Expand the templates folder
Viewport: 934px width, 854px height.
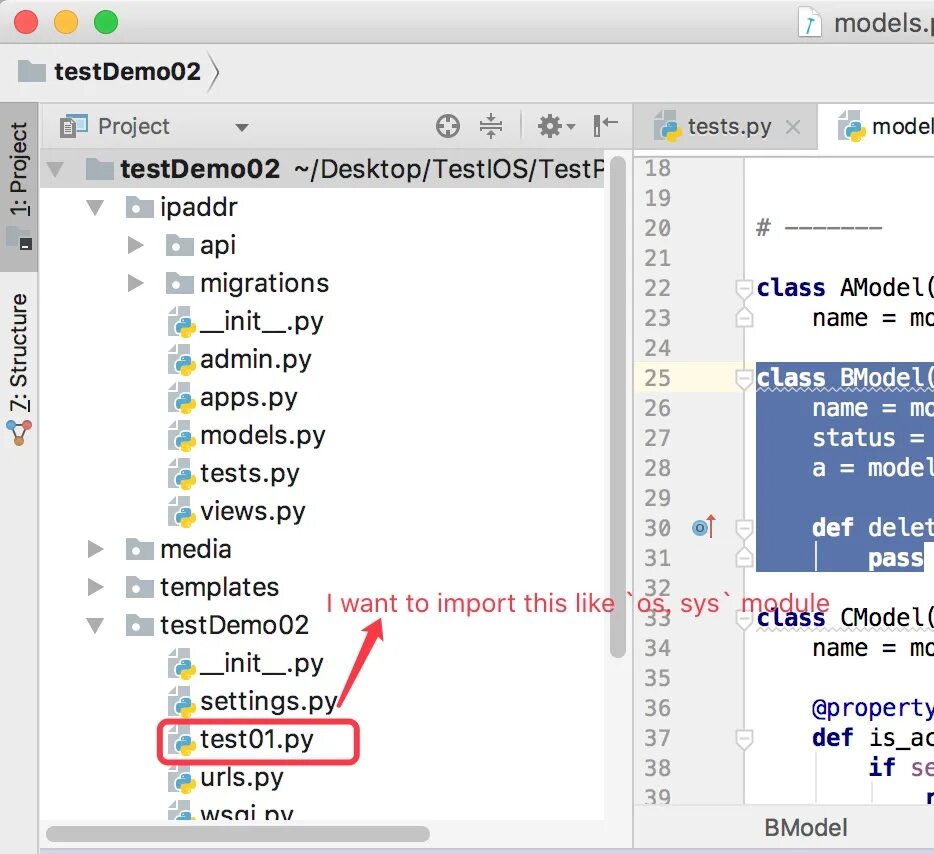click(95, 587)
